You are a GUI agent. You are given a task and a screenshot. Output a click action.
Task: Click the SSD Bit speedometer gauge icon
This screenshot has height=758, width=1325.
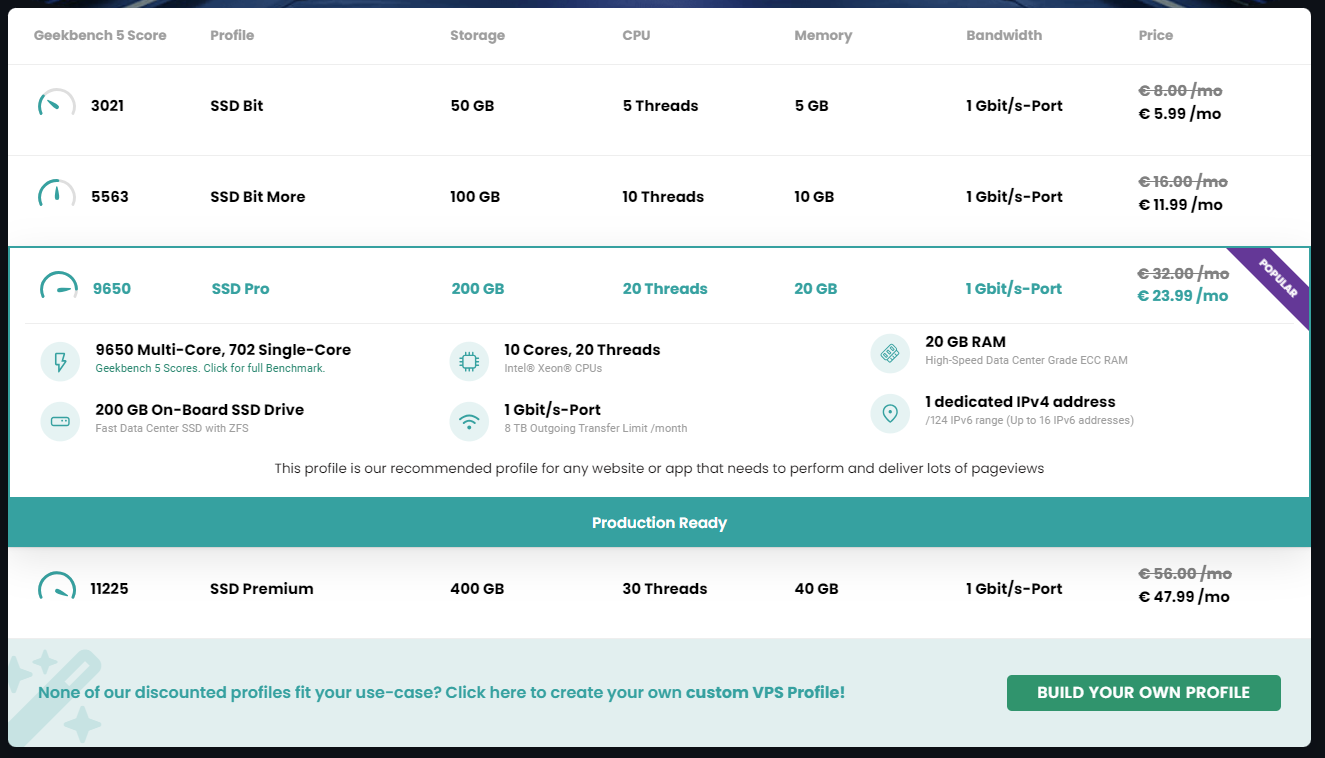(x=57, y=105)
